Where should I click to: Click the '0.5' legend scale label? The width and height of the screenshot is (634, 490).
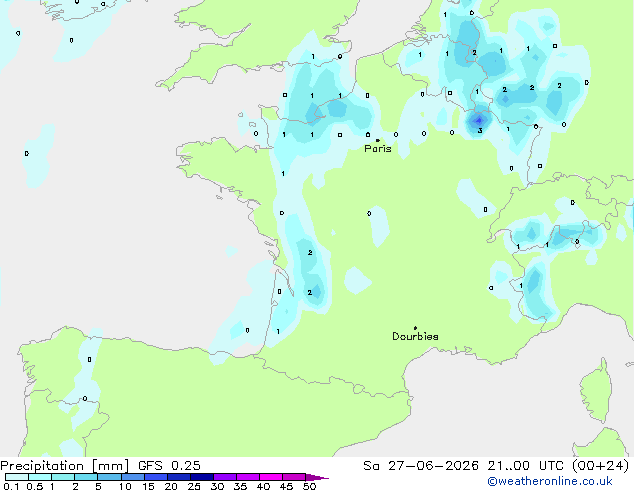(x=34, y=486)
